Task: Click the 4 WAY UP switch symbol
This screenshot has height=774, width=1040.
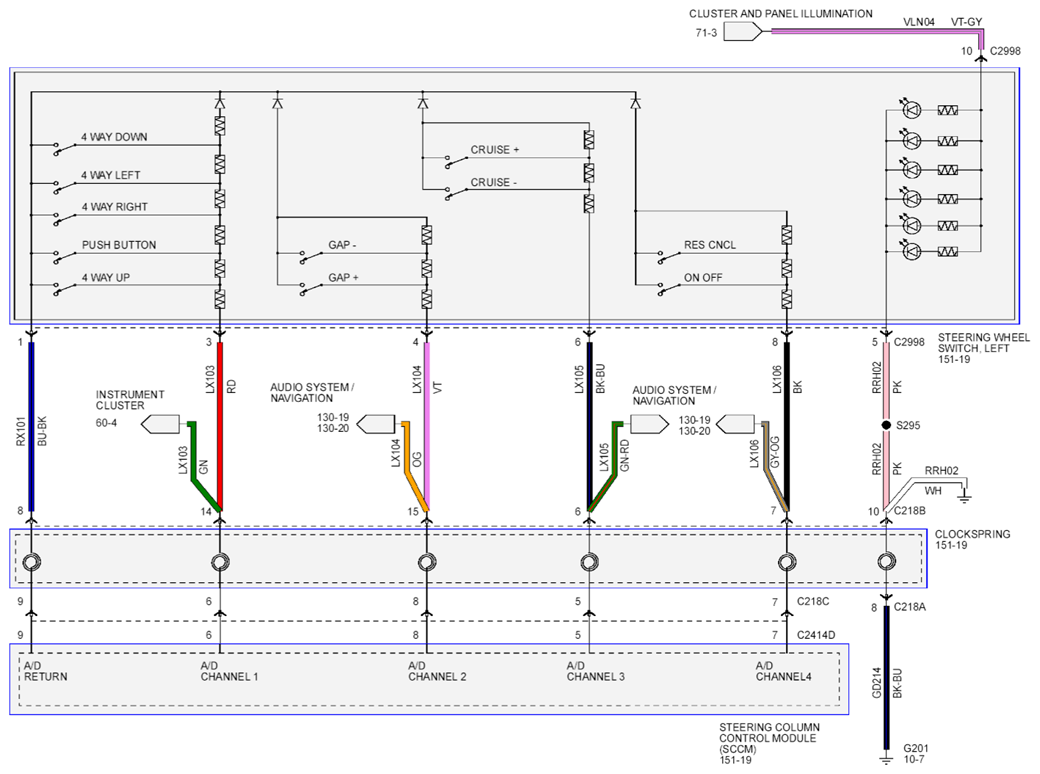Action: 64,289
